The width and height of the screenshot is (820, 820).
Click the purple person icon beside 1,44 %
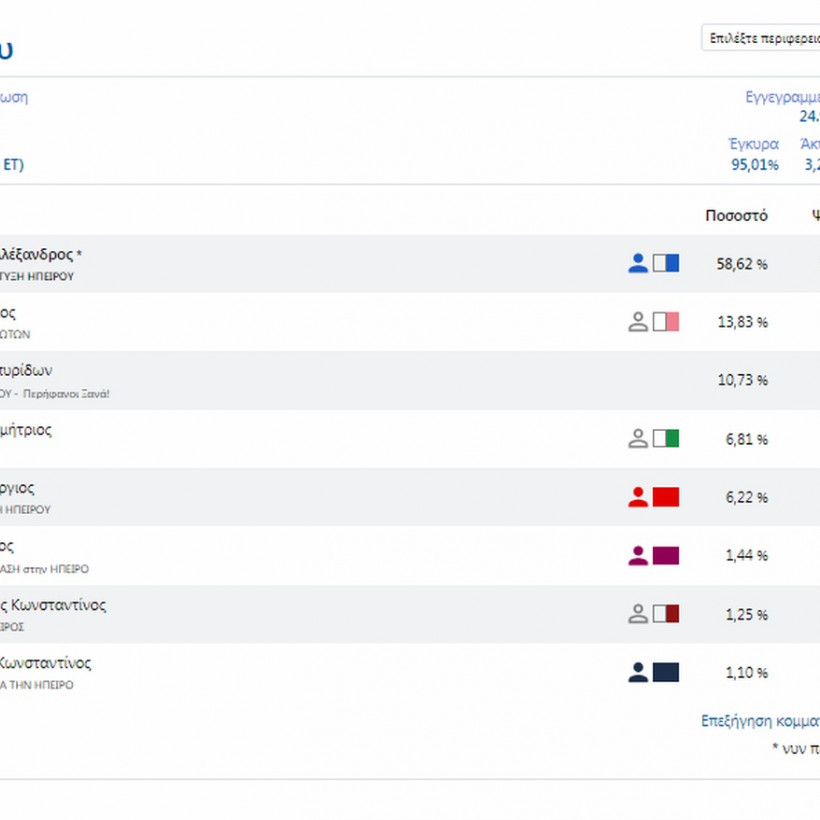(x=638, y=555)
